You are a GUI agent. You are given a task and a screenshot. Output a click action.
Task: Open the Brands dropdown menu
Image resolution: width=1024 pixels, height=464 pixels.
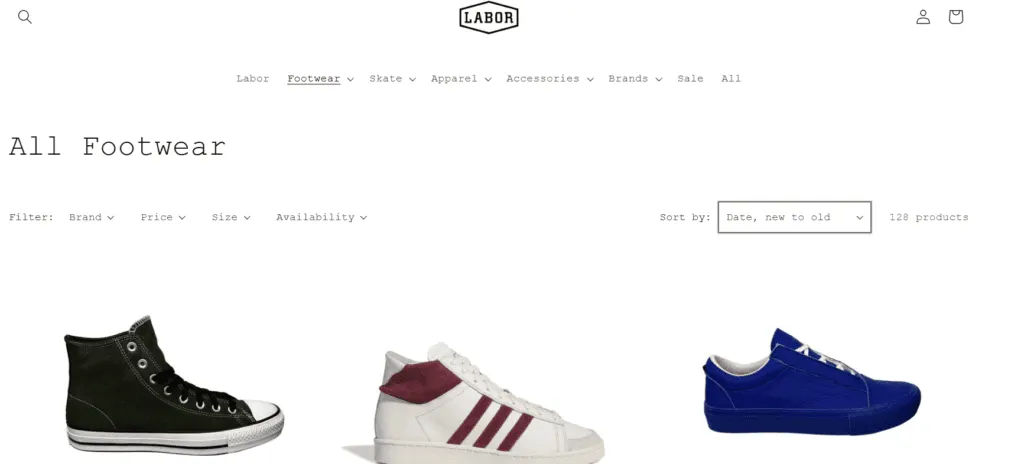[x=635, y=78]
